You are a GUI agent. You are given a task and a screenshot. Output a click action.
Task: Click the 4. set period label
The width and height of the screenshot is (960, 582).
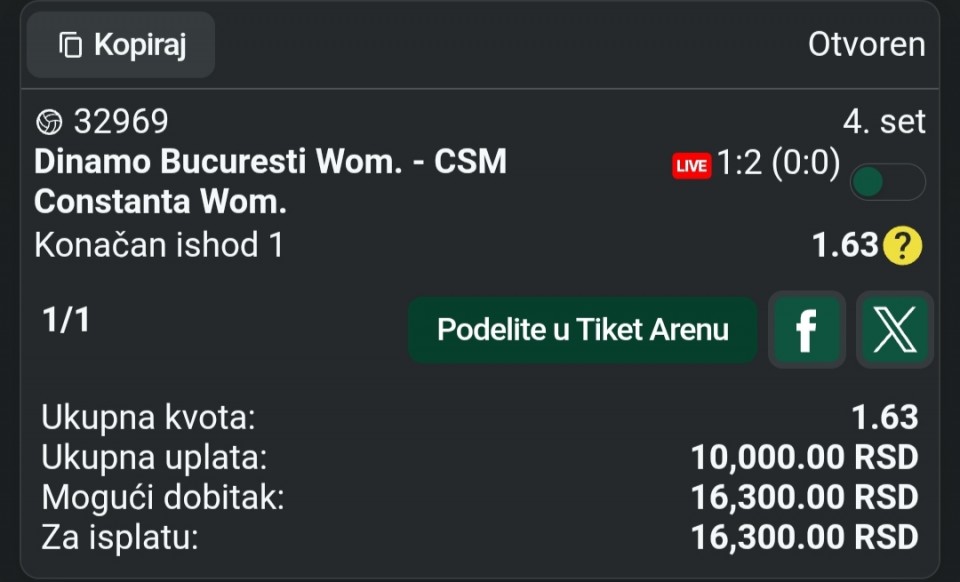click(884, 122)
